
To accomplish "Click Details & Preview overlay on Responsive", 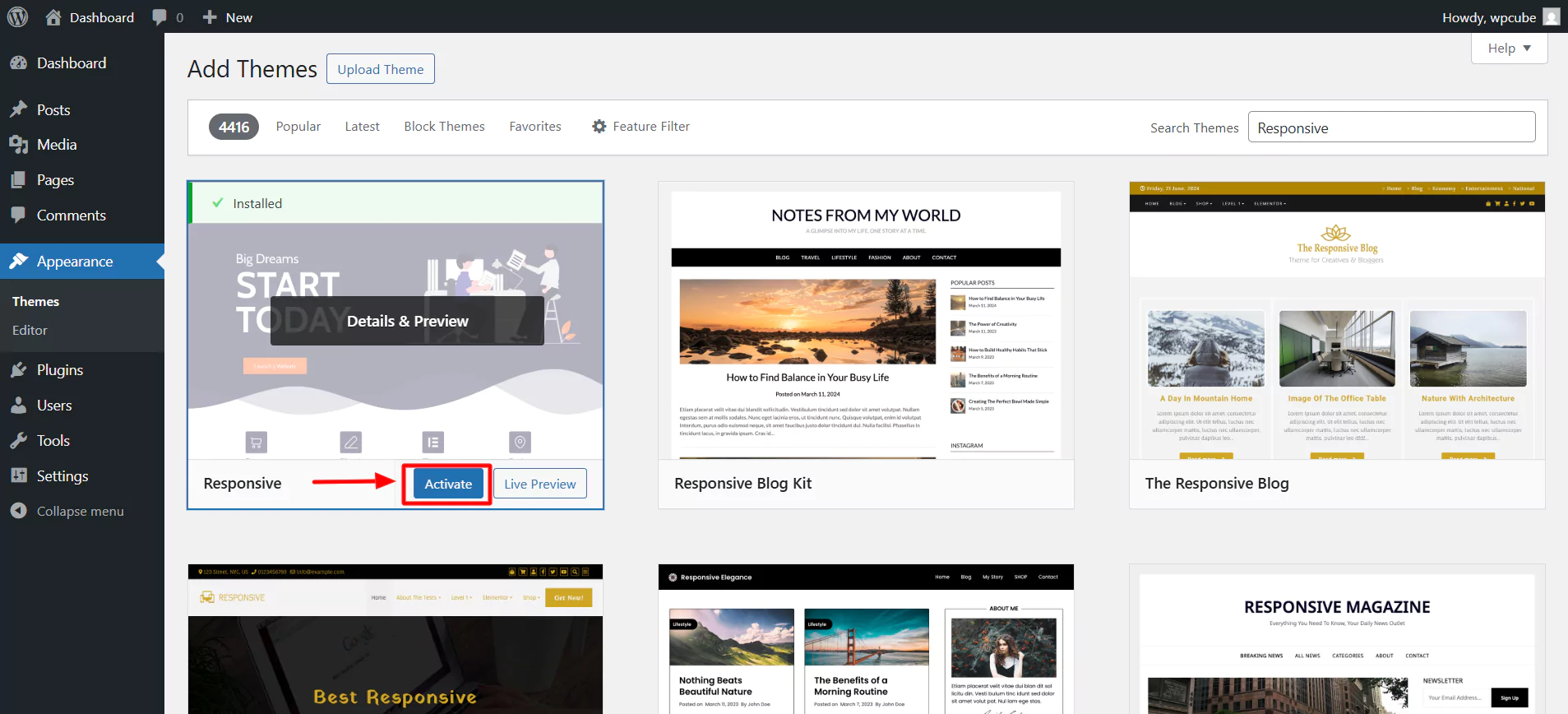I will click(408, 321).
